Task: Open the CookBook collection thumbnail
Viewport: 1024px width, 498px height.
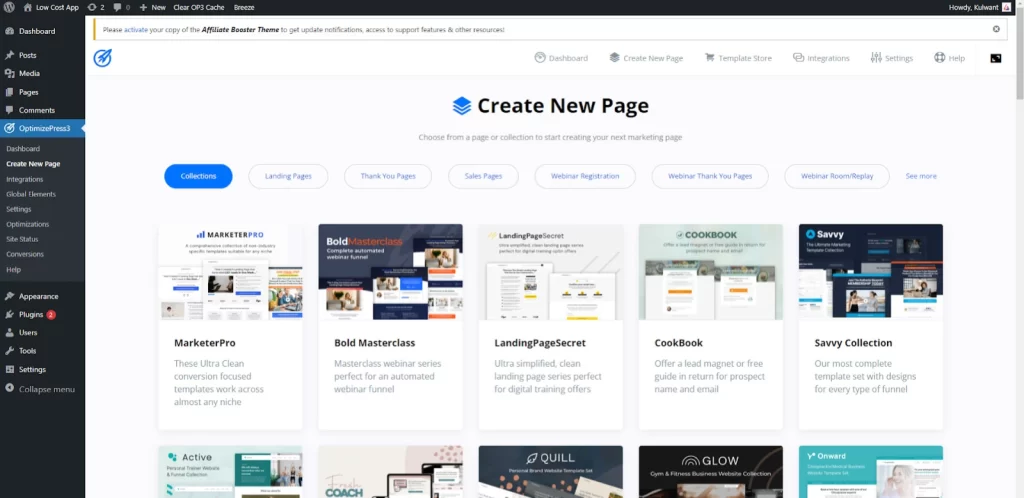Action: pyautogui.click(x=711, y=272)
